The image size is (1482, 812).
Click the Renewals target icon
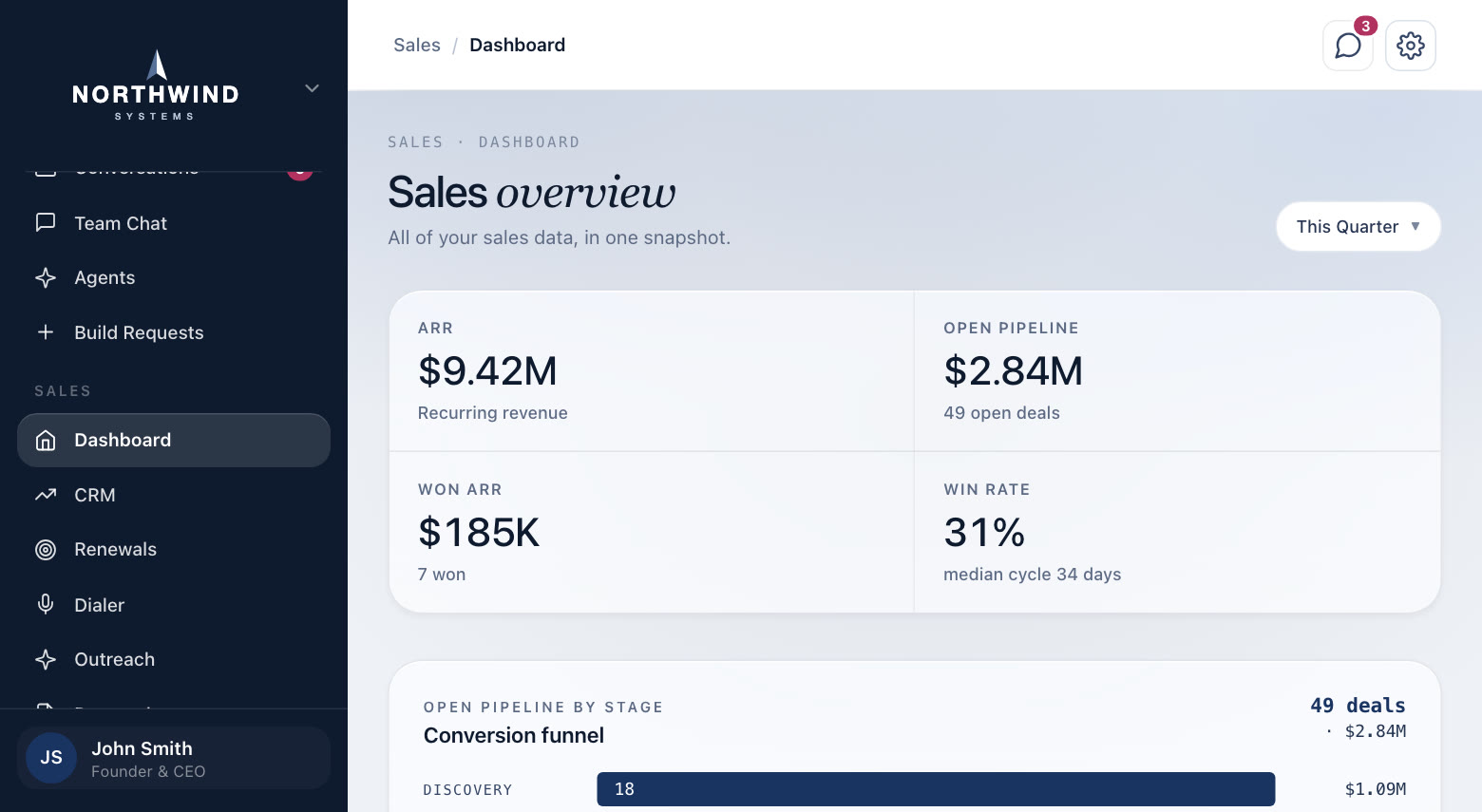pos(46,550)
